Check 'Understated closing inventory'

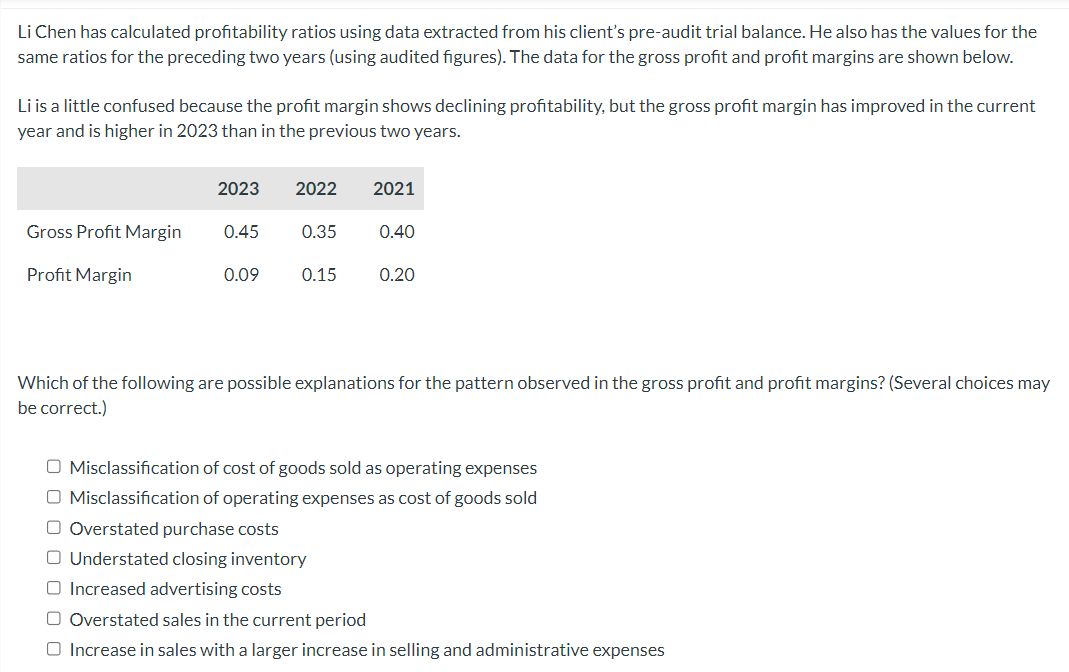coord(53,556)
